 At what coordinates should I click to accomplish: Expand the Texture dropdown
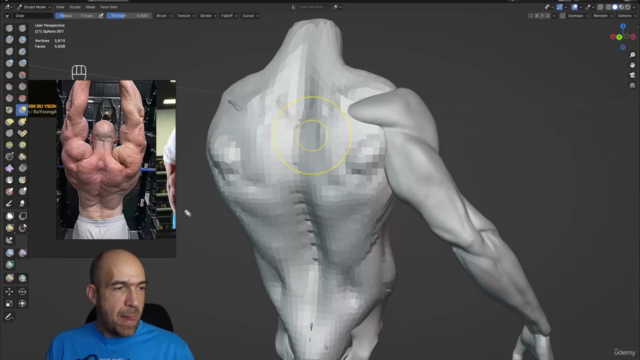(186, 16)
